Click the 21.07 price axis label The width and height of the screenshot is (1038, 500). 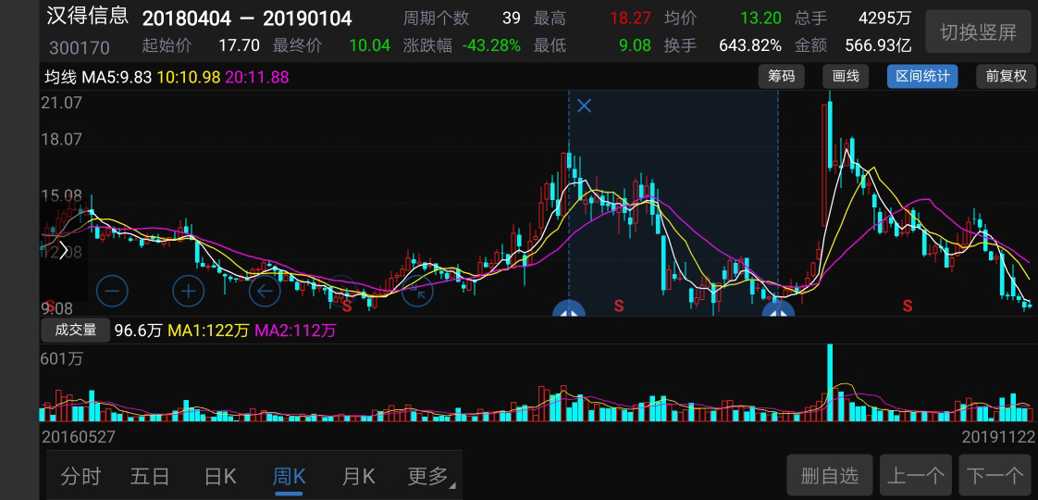pyautogui.click(x=62, y=103)
